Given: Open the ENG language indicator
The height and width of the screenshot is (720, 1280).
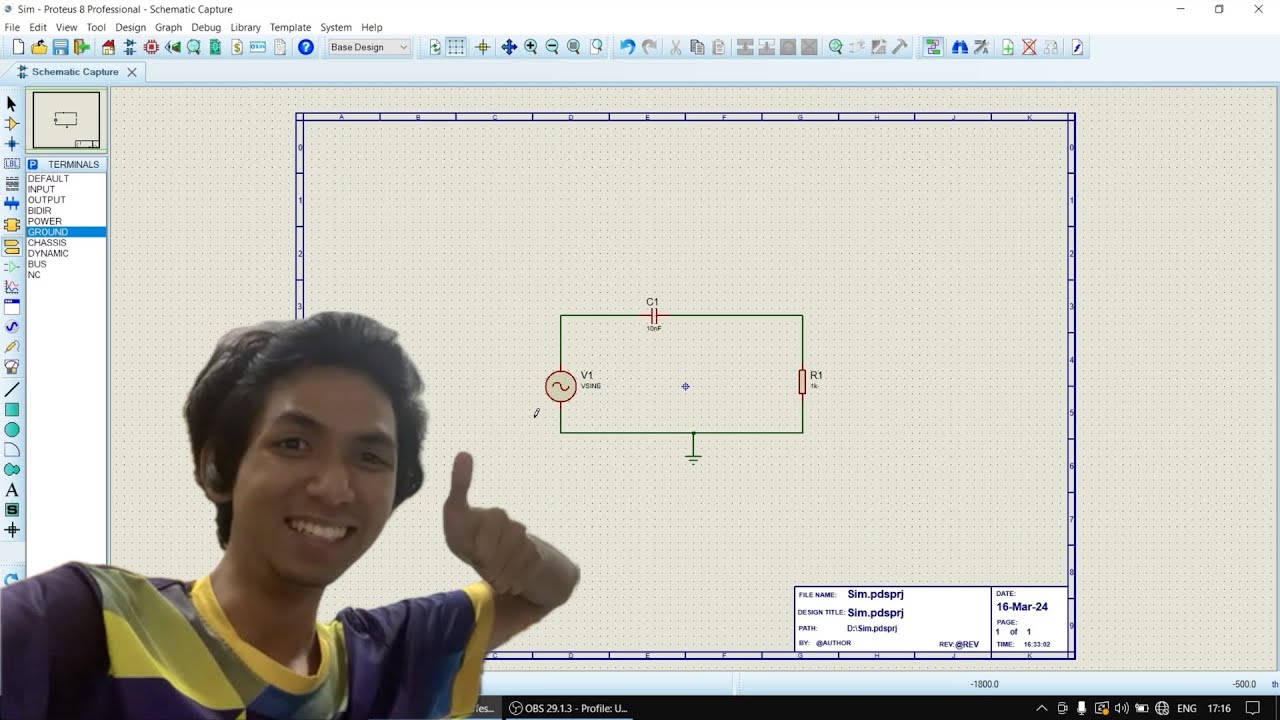Looking at the screenshot, I should coord(1186,708).
